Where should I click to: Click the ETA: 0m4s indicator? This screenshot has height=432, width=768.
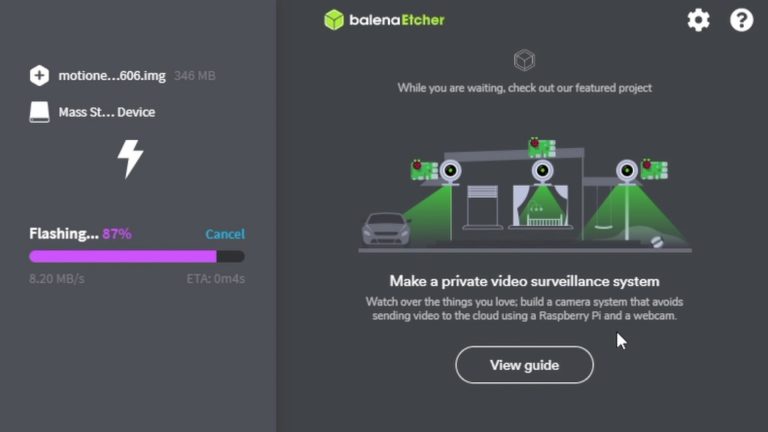pos(216,279)
